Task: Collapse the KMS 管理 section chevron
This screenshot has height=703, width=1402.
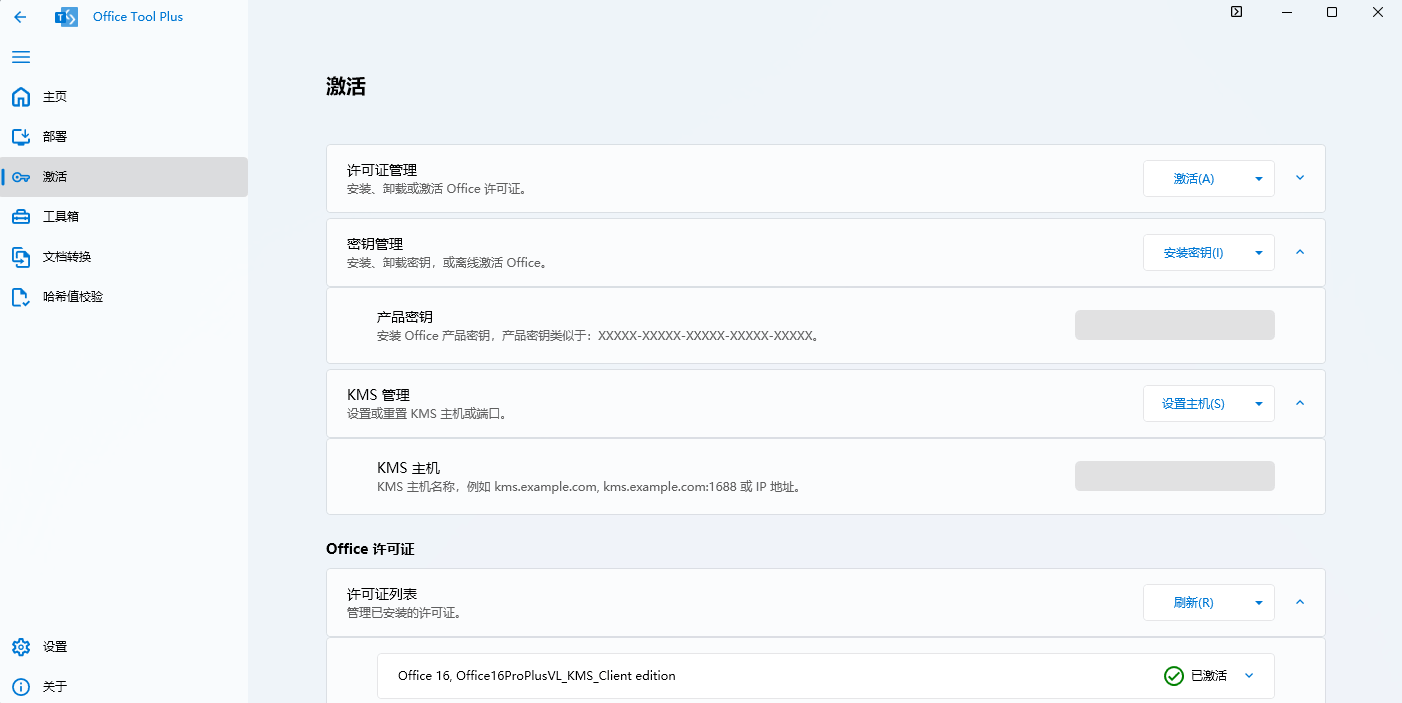Action: coord(1300,403)
